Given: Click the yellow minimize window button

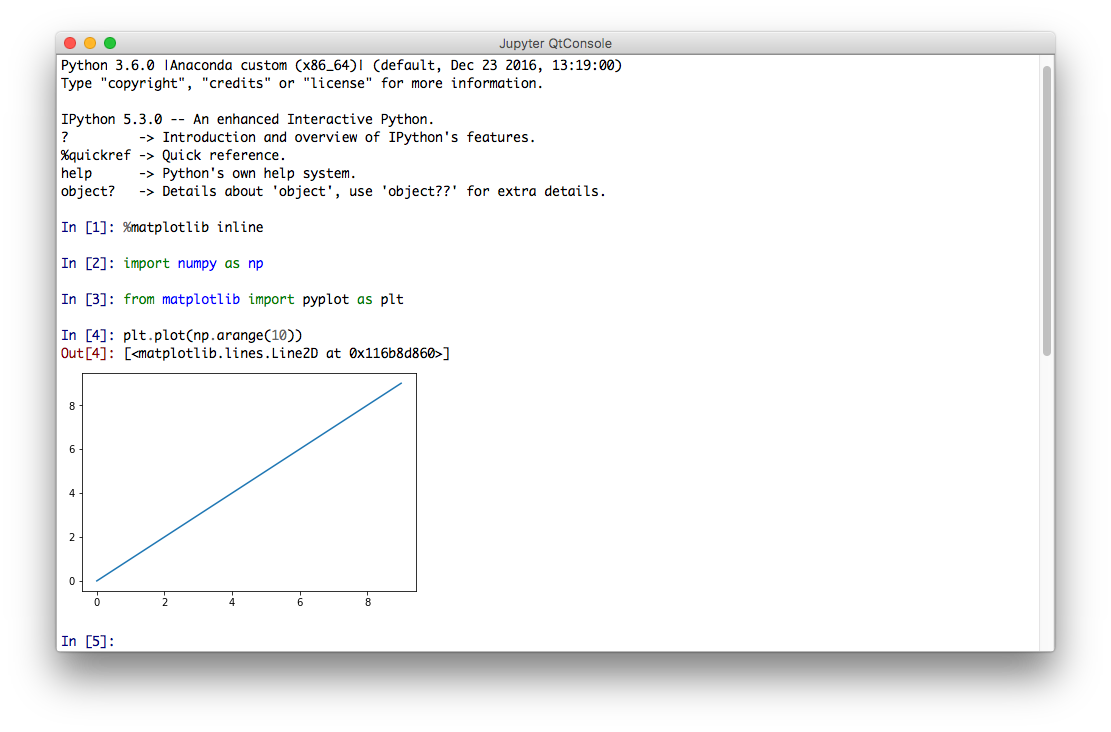Looking at the screenshot, I should [x=90, y=43].
